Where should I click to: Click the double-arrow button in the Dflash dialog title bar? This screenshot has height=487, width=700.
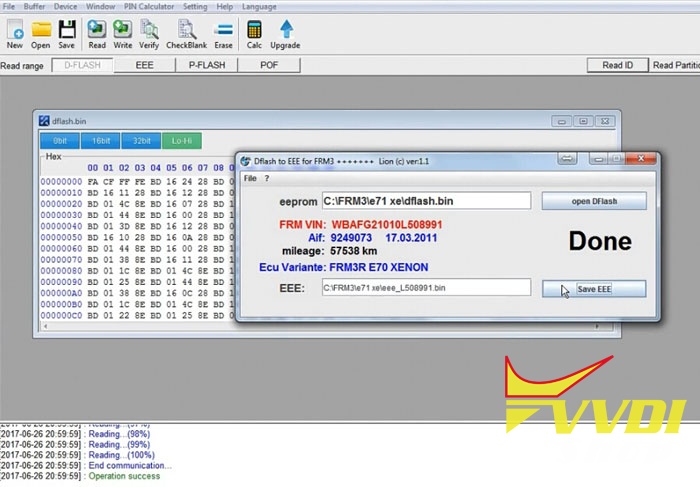(x=567, y=158)
